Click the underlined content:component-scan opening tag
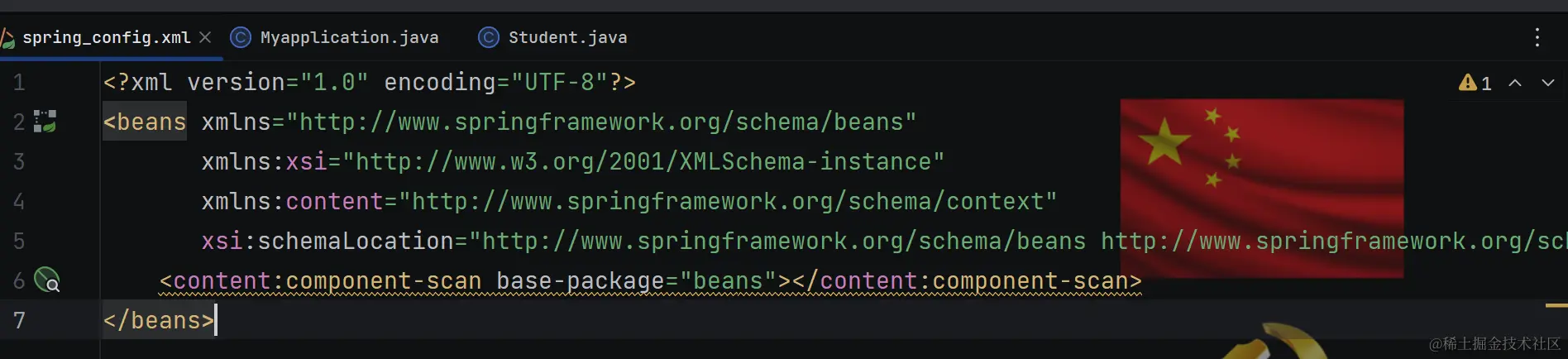 click(320, 281)
